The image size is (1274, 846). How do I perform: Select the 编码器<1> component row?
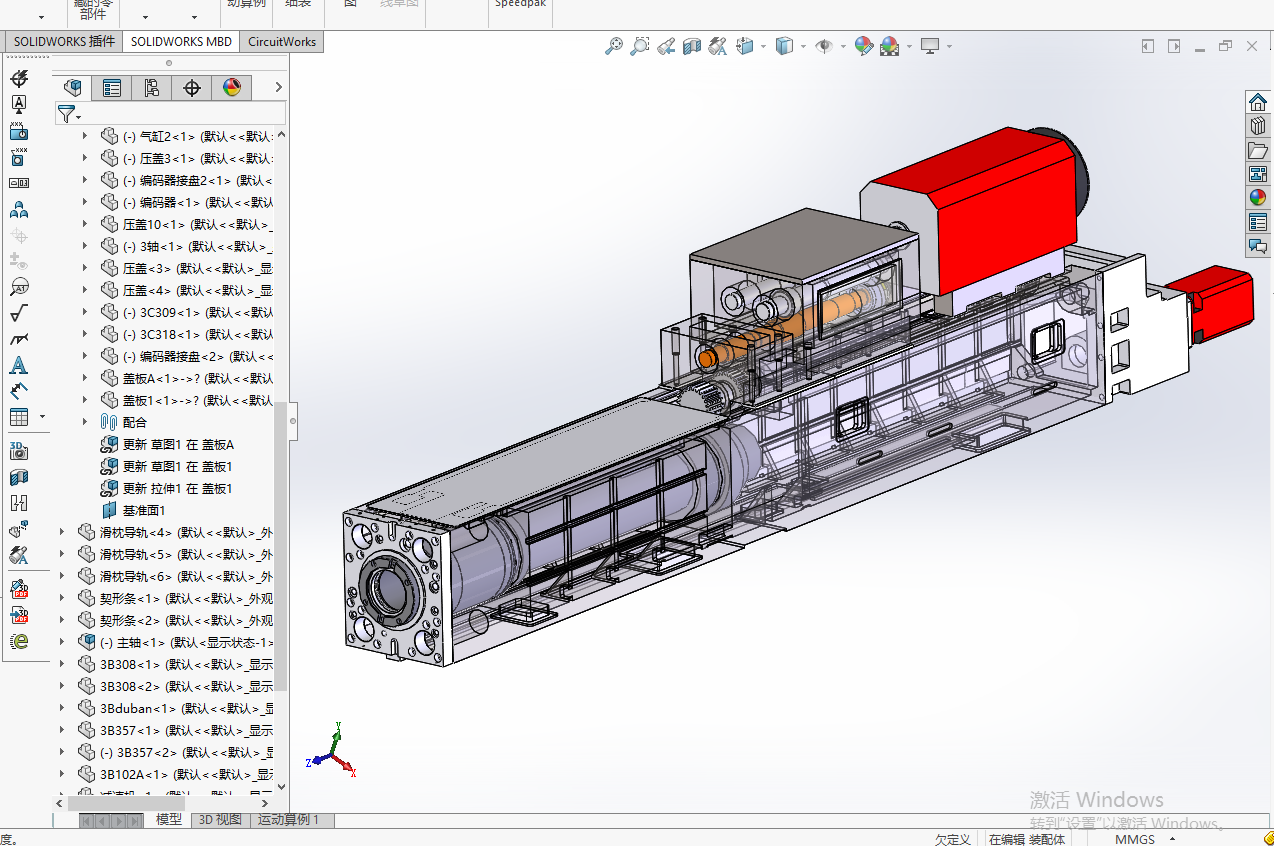tap(187, 202)
